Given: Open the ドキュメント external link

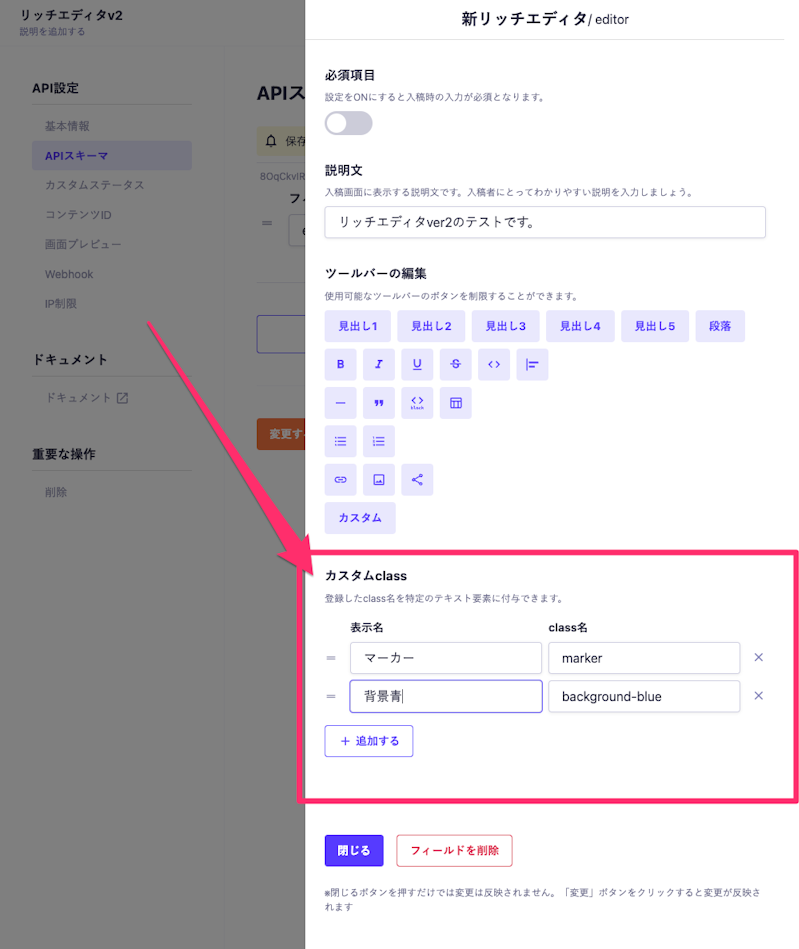Looking at the screenshot, I should (87, 398).
